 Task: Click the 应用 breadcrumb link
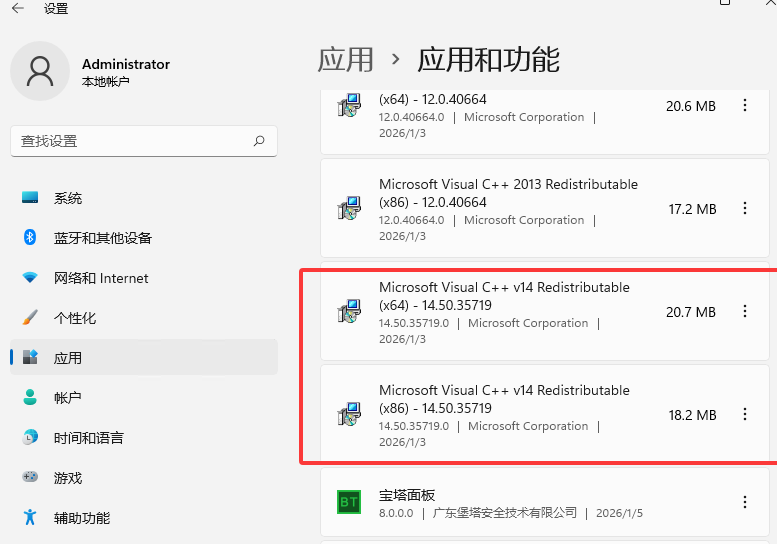click(345, 59)
